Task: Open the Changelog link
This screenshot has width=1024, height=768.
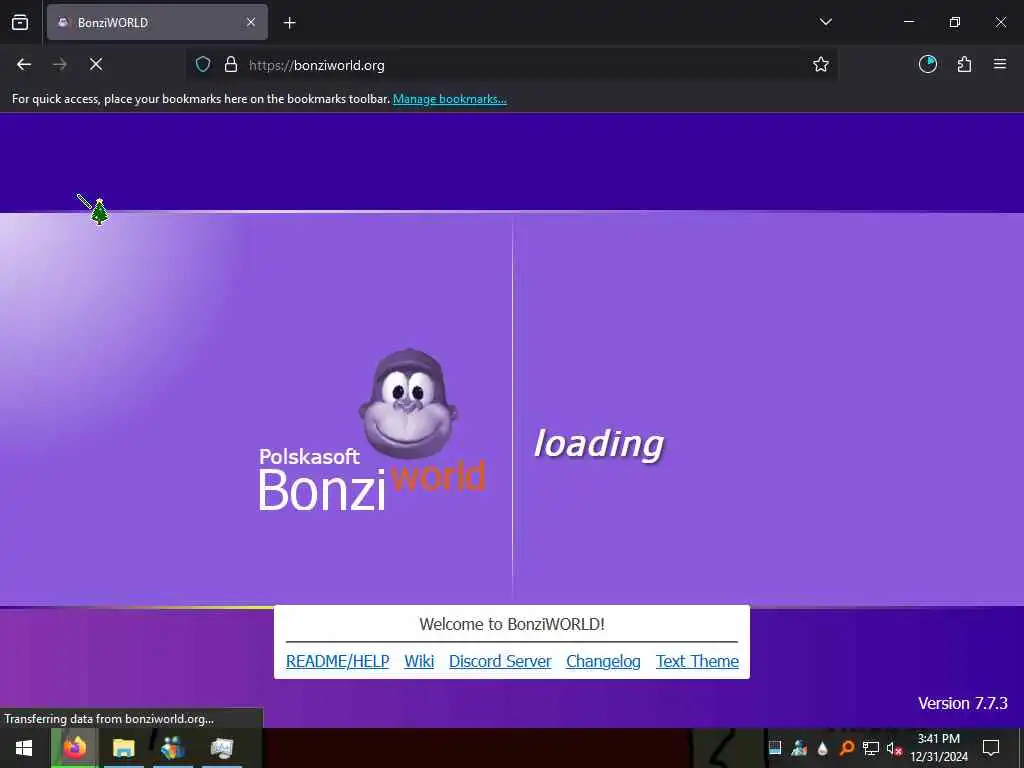Action: (603, 662)
